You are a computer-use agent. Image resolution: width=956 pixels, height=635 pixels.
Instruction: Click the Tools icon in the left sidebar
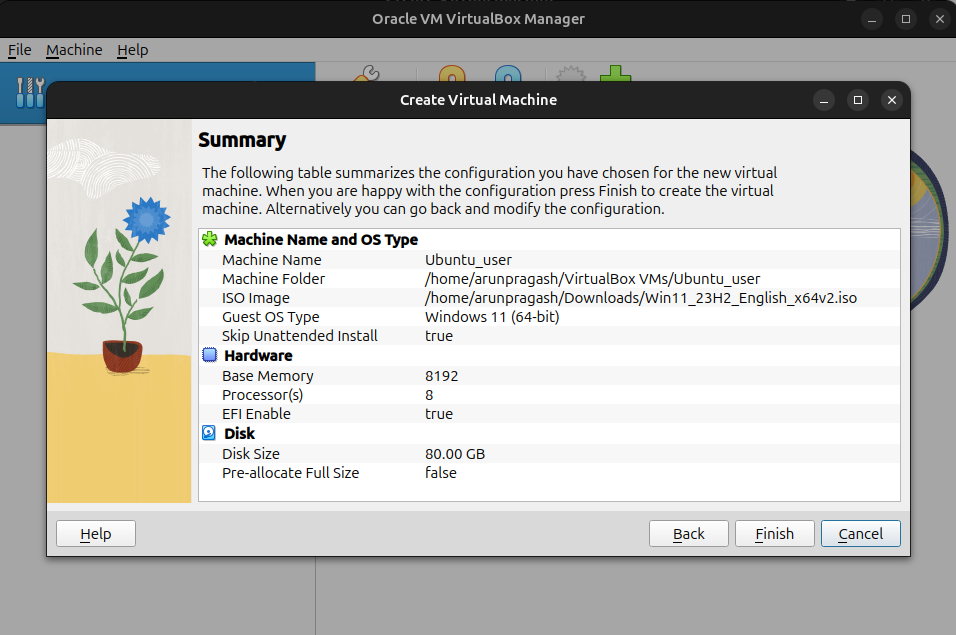pyautogui.click(x=30, y=93)
